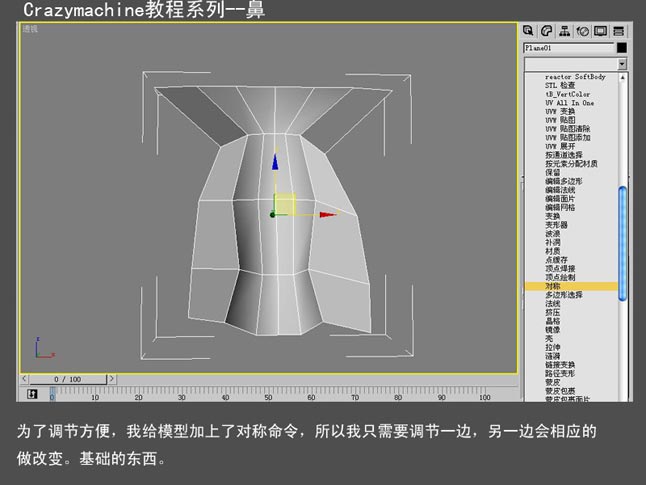This screenshot has height=485, width=646.
Task: Select the 链接变换 modifier
Action: pos(560,365)
